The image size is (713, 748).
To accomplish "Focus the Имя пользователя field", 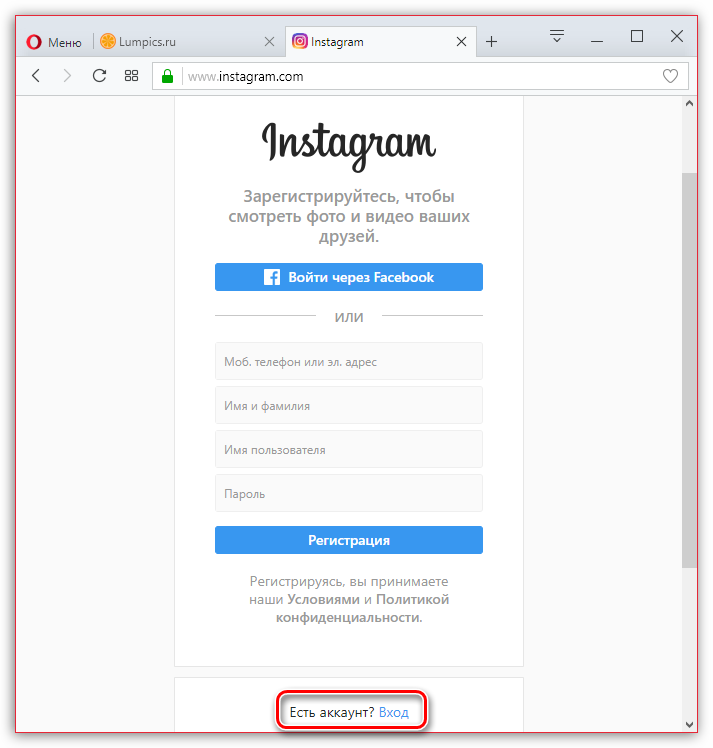I will [349, 449].
